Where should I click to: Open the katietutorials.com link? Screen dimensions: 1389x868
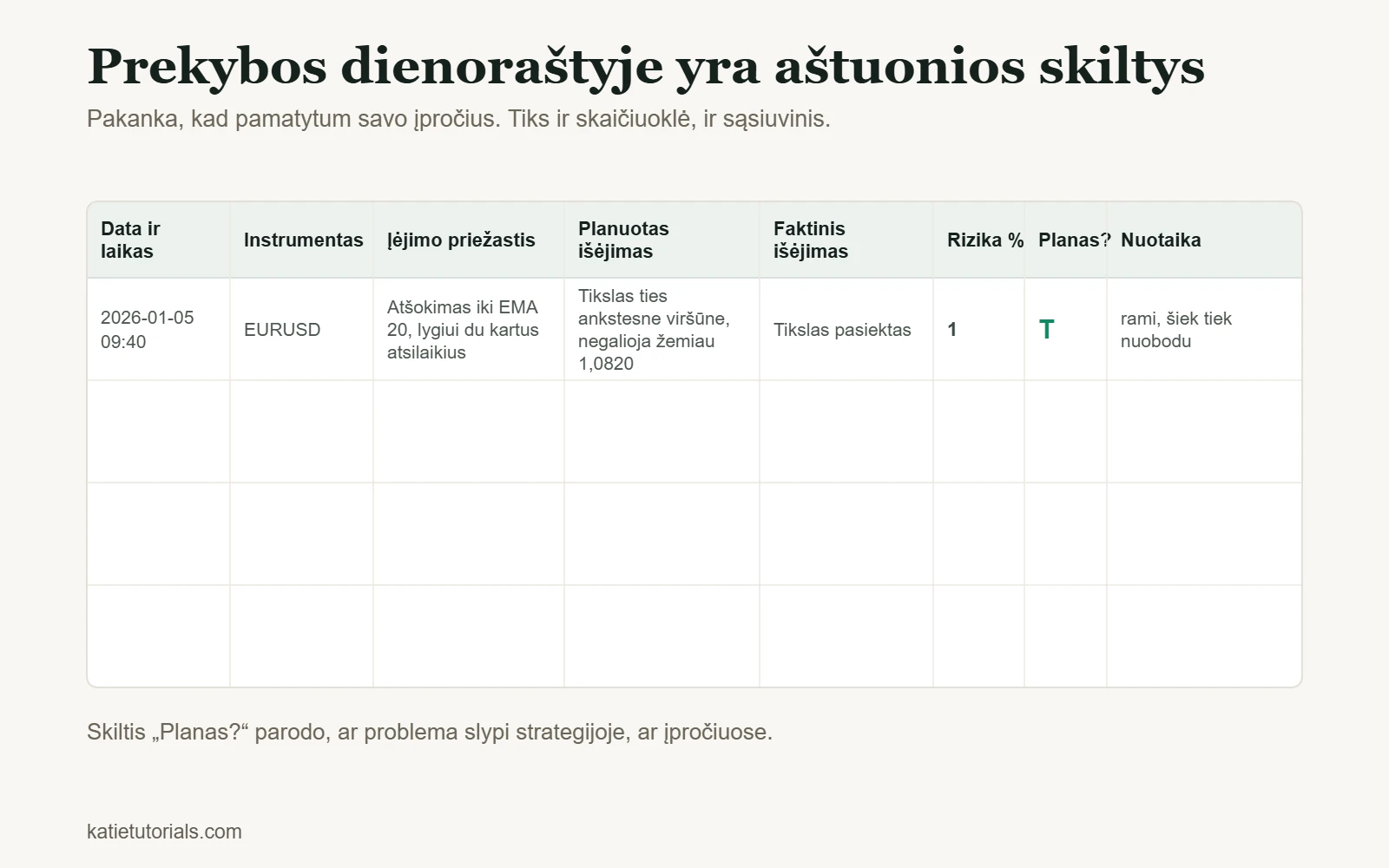pyautogui.click(x=164, y=832)
